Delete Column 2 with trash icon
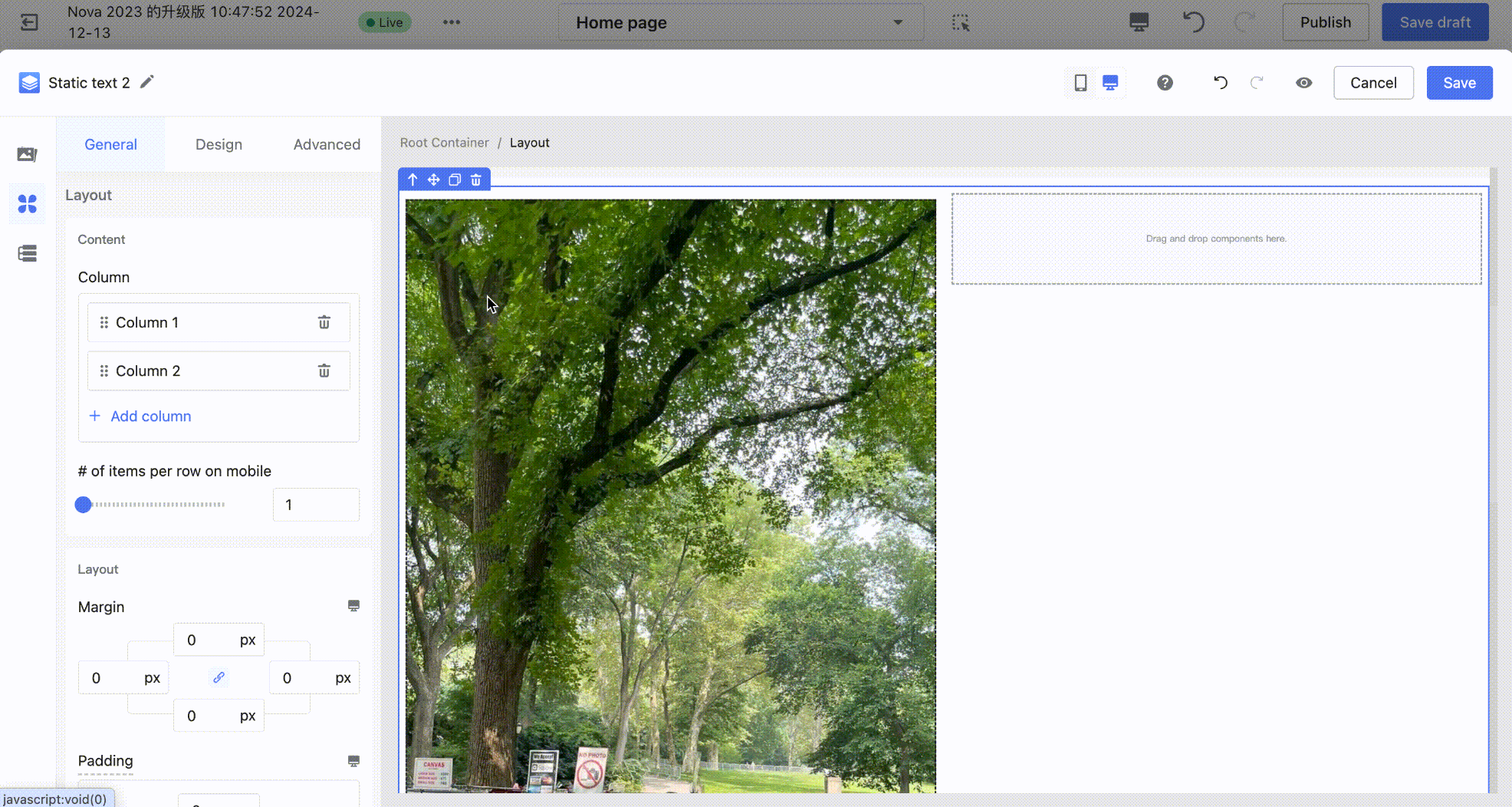 pos(324,371)
